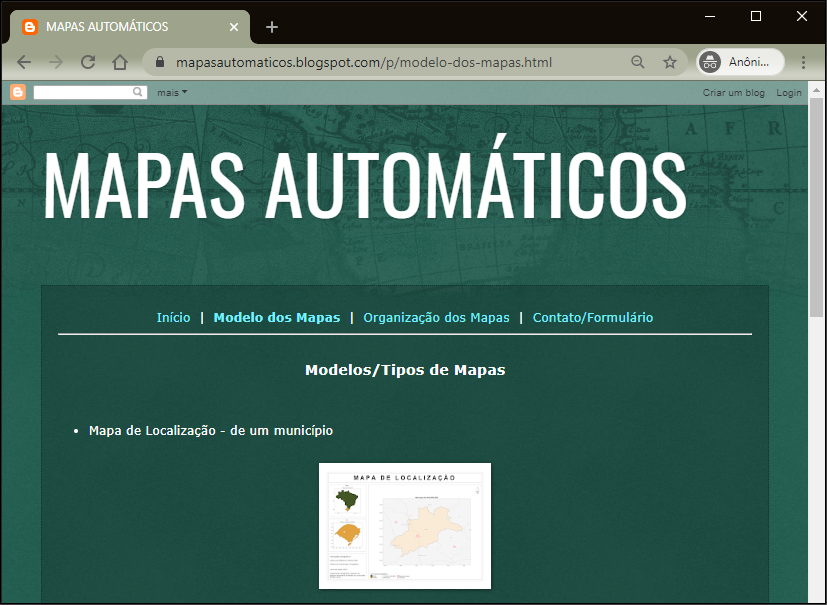
Task: Switch to Organização dos Mapas tab
Action: click(436, 318)
